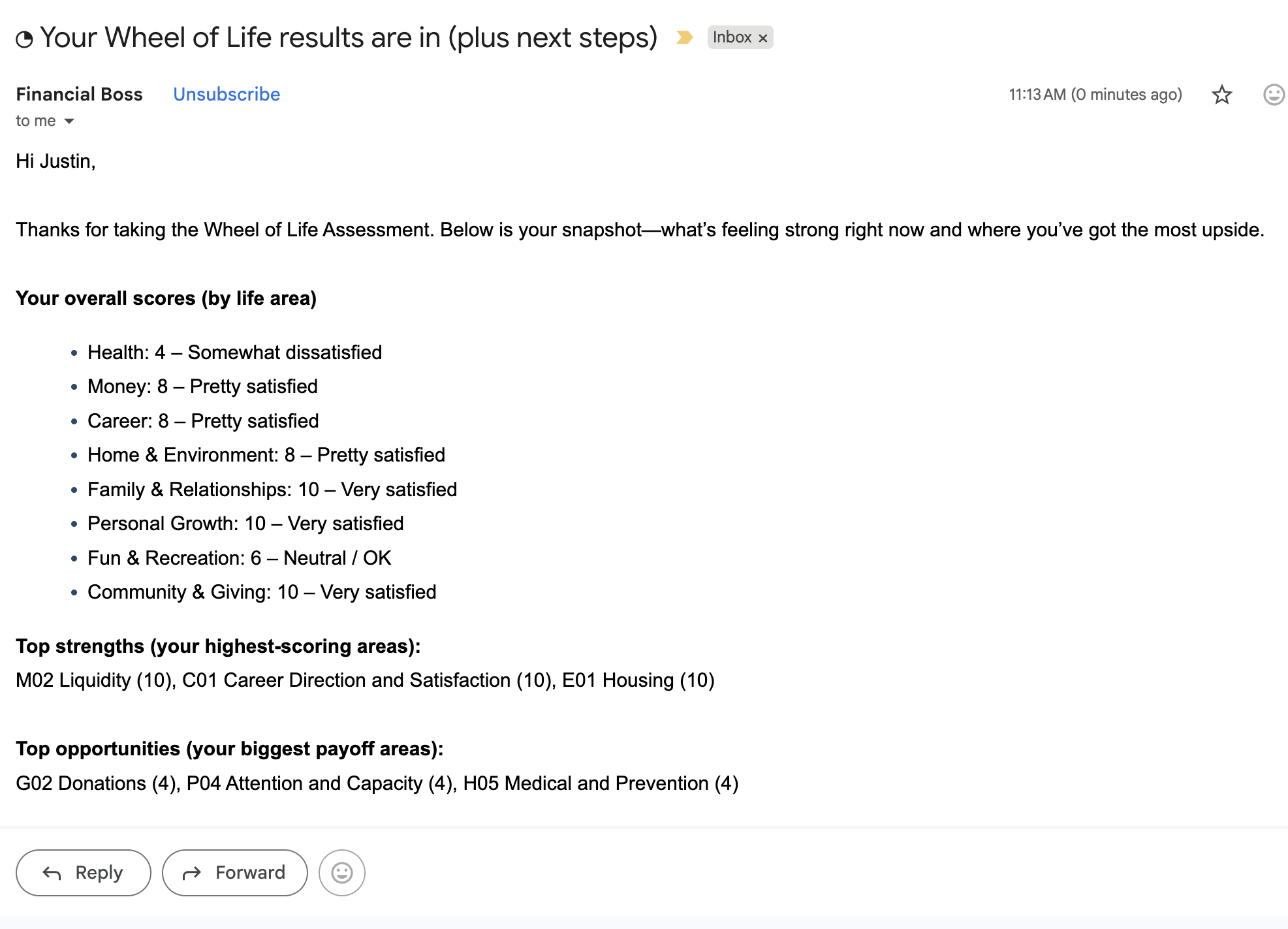This screenshot has width=1288, height=929.
Task: Unsubscribe from Financial Boss emails
Action: [x=226, y=95]
